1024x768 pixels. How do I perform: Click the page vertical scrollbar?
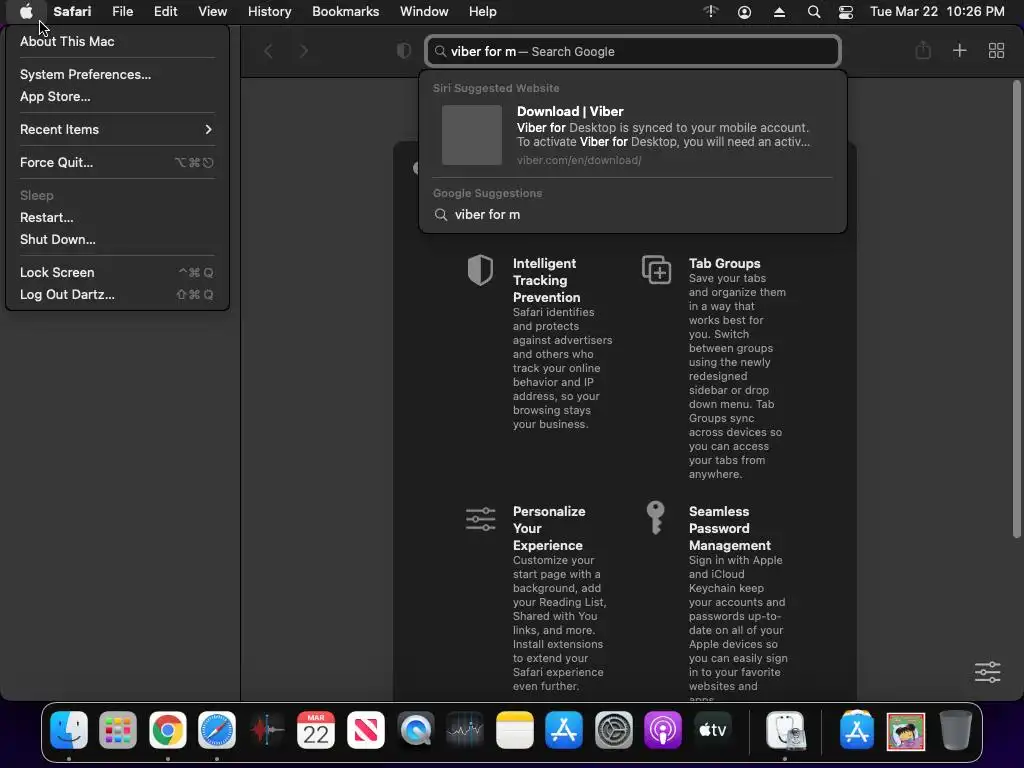(x=1016, y=310)
